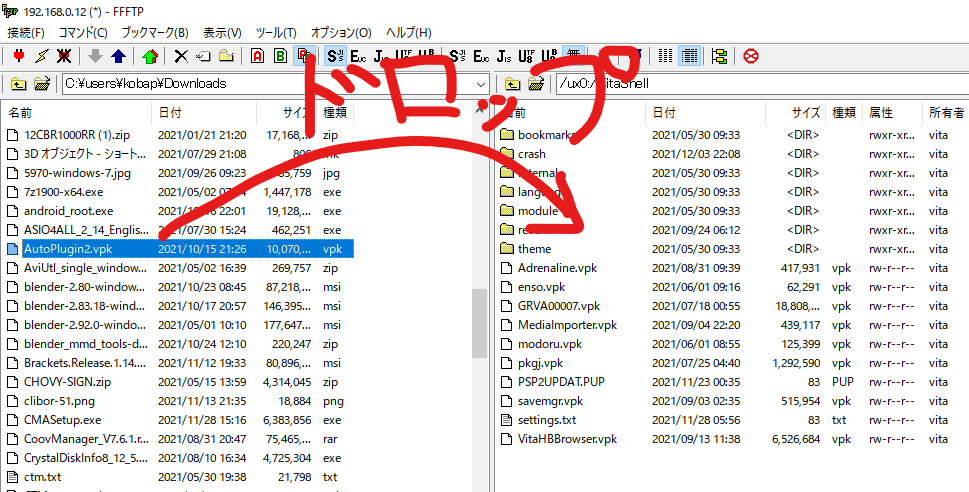Expand the local path dropdown

click(x=481, y=83)
